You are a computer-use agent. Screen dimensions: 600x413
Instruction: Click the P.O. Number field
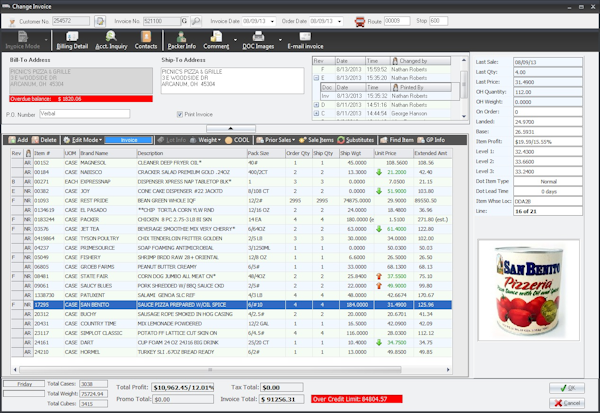tap(85, 114)
